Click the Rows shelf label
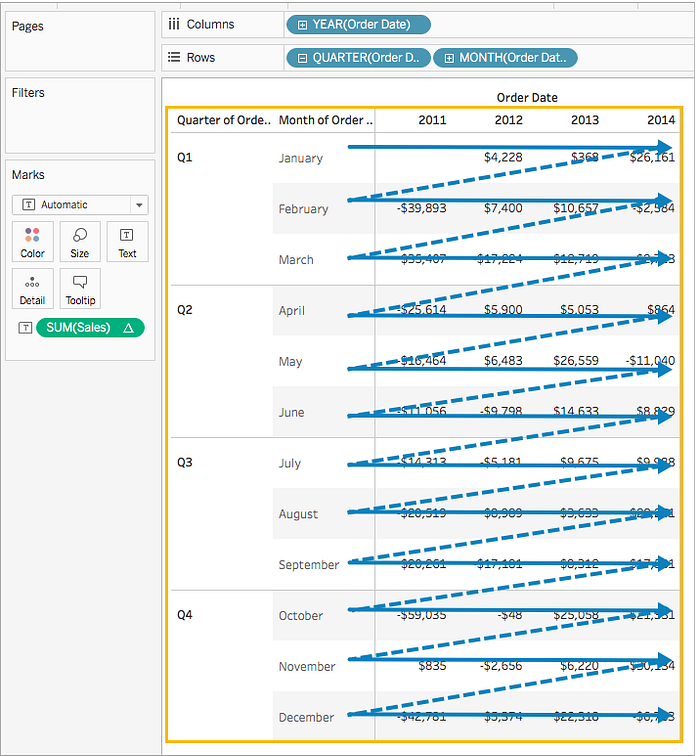Screen dimensions: 700x756 click(x=201, y=57)
